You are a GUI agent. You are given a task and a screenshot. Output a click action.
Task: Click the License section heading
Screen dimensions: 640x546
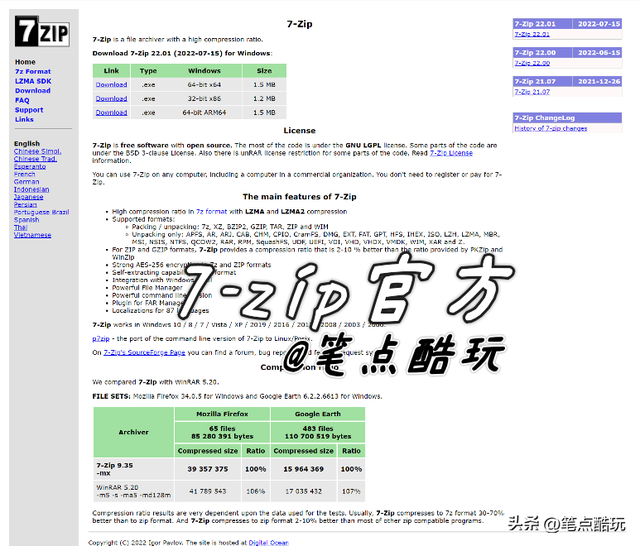pos(300,131)
